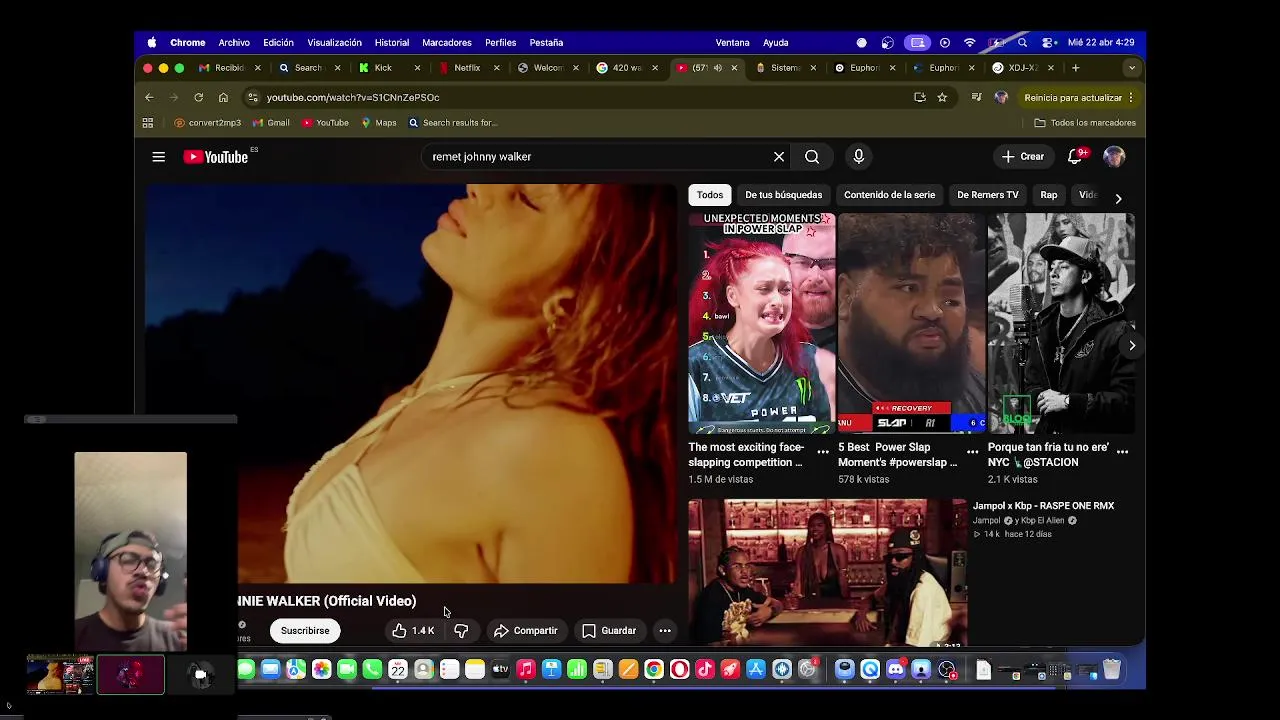Show more chips with right arrow

pos(1118,198)
